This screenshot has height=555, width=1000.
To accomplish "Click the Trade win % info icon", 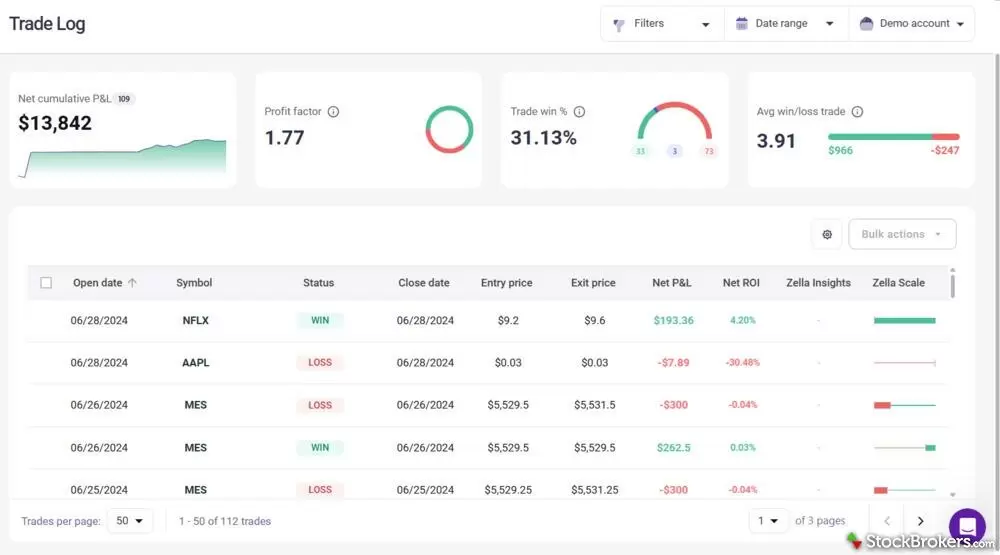I will pyautogui.click(x=579, y=112).
